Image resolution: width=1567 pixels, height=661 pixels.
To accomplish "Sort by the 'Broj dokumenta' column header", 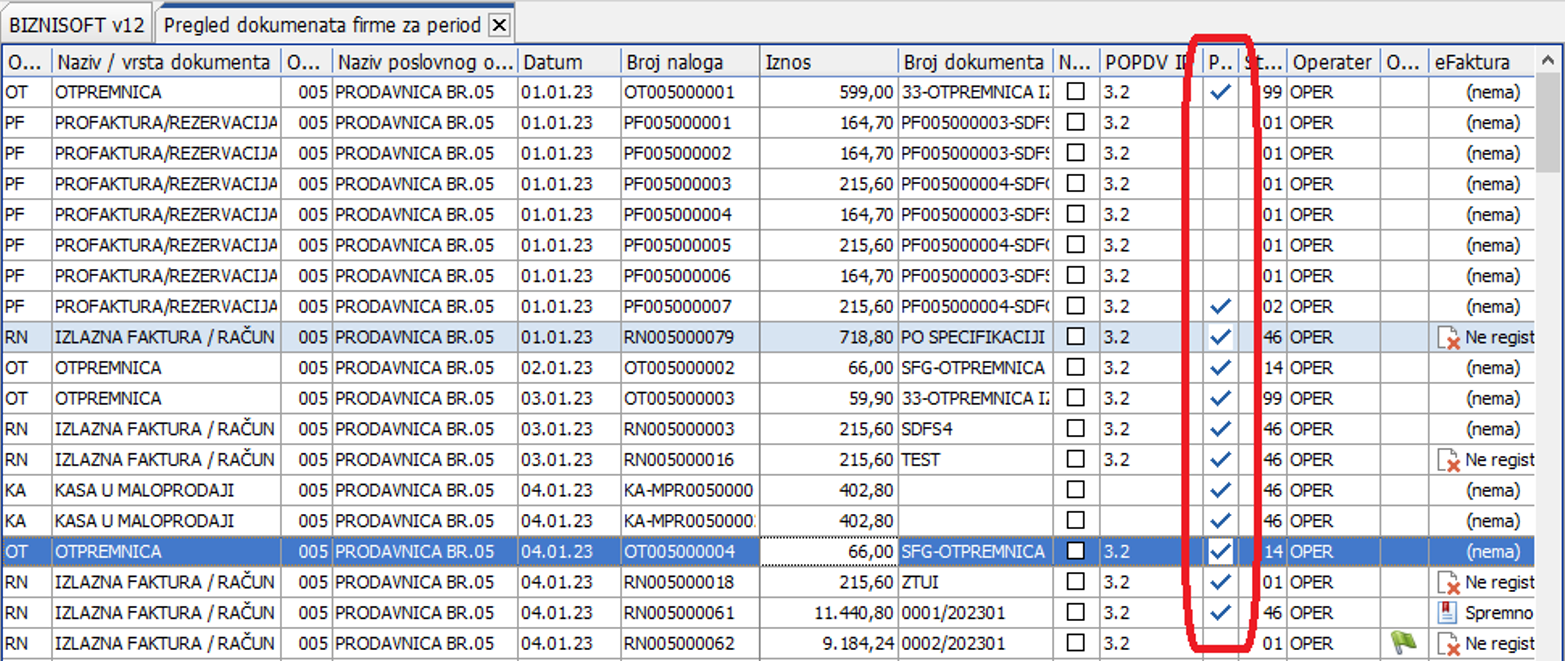I will [x=977, y=62].
